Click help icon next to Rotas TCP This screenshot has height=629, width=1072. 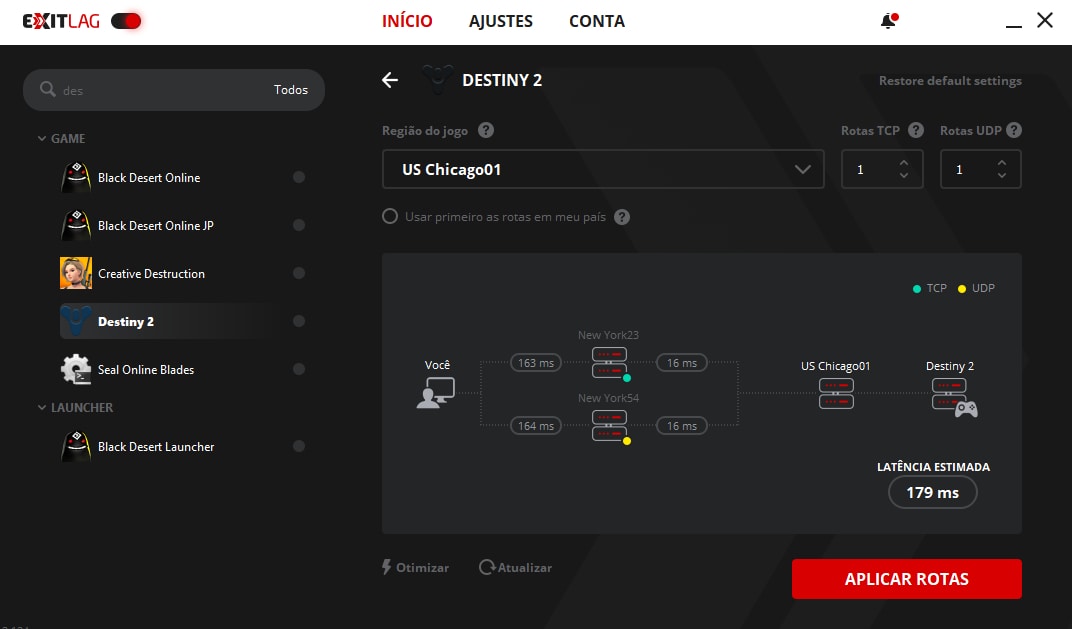(915, 131)
